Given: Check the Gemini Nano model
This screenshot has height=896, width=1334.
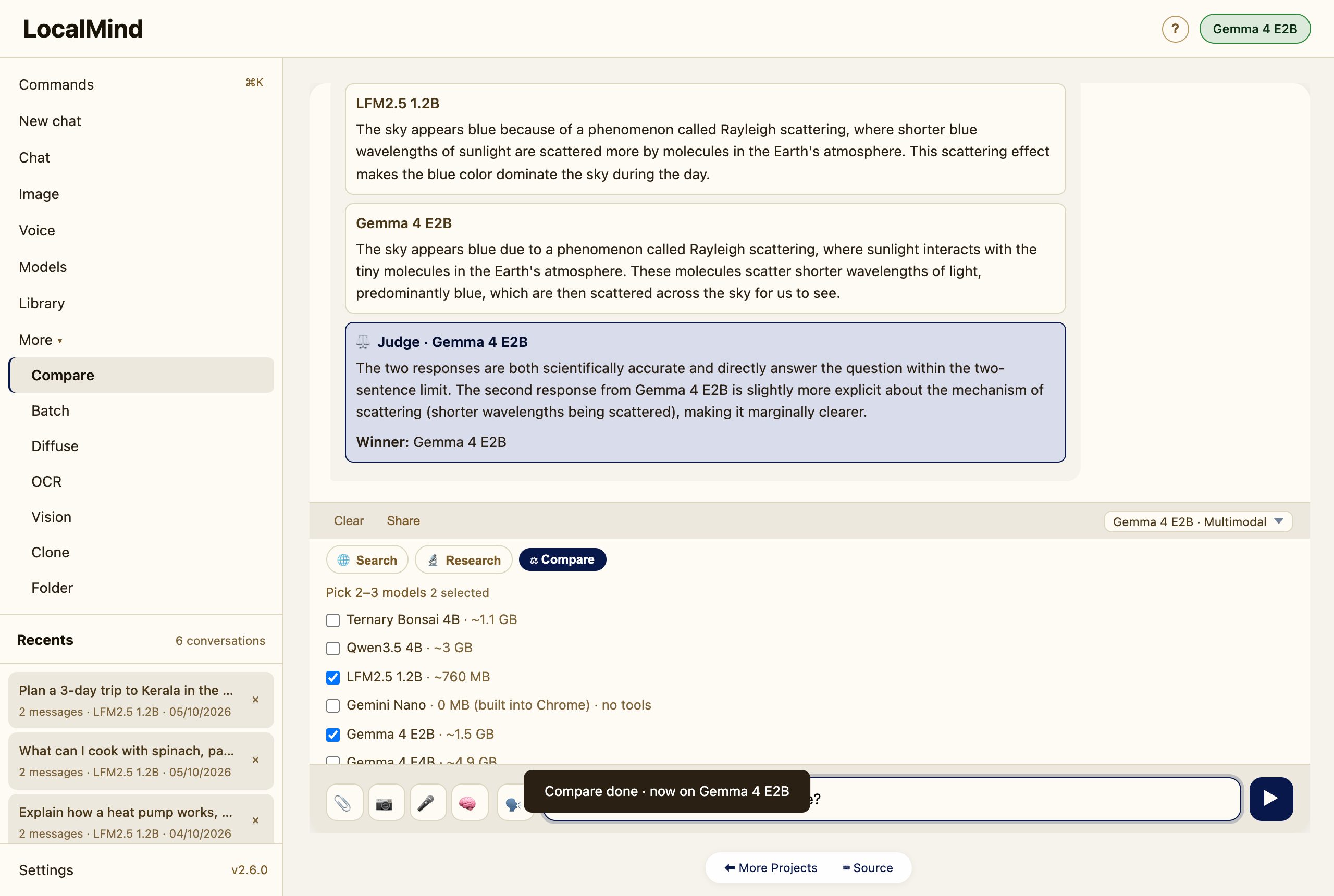Looking at the screenshot, I should [332, 706].
